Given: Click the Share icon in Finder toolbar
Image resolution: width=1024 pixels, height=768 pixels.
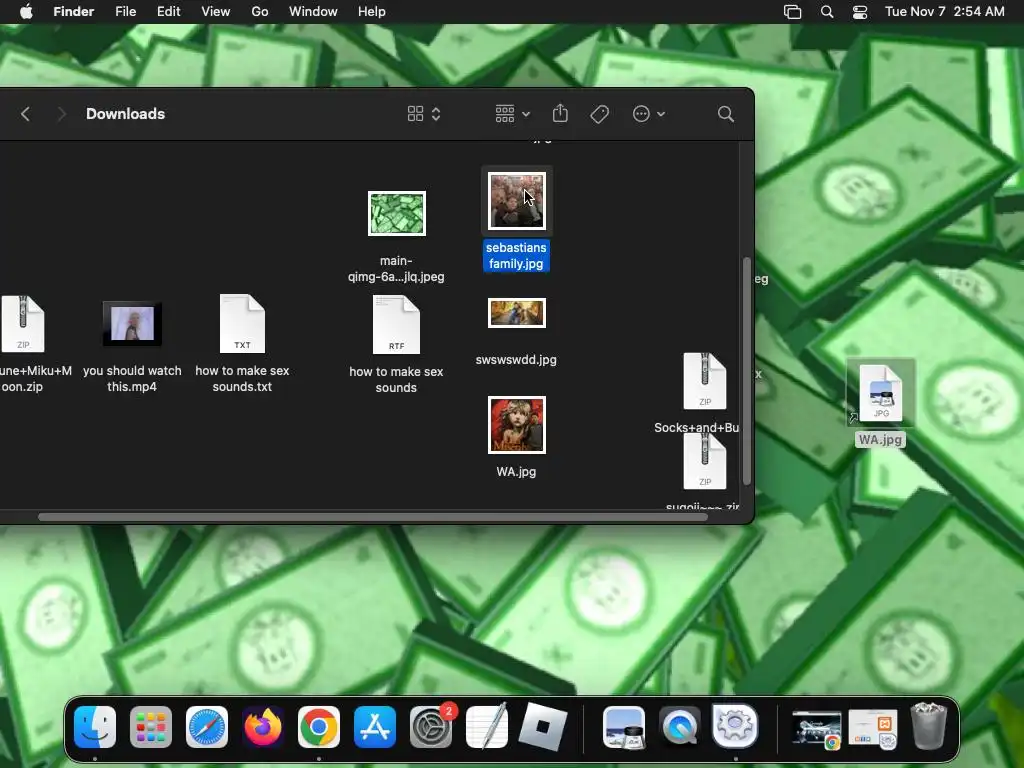Looking at the screenshot, I should (x=560, y=114).
